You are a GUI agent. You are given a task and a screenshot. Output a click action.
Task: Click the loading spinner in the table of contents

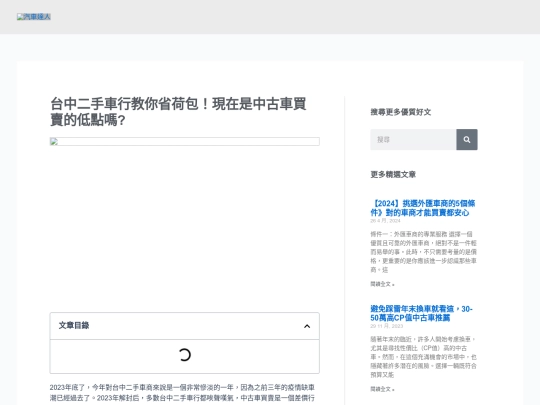pos(185,355)
